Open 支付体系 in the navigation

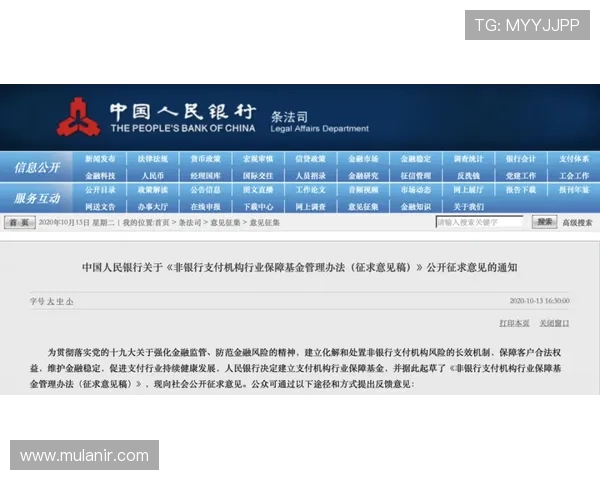(x=574, y=159)
